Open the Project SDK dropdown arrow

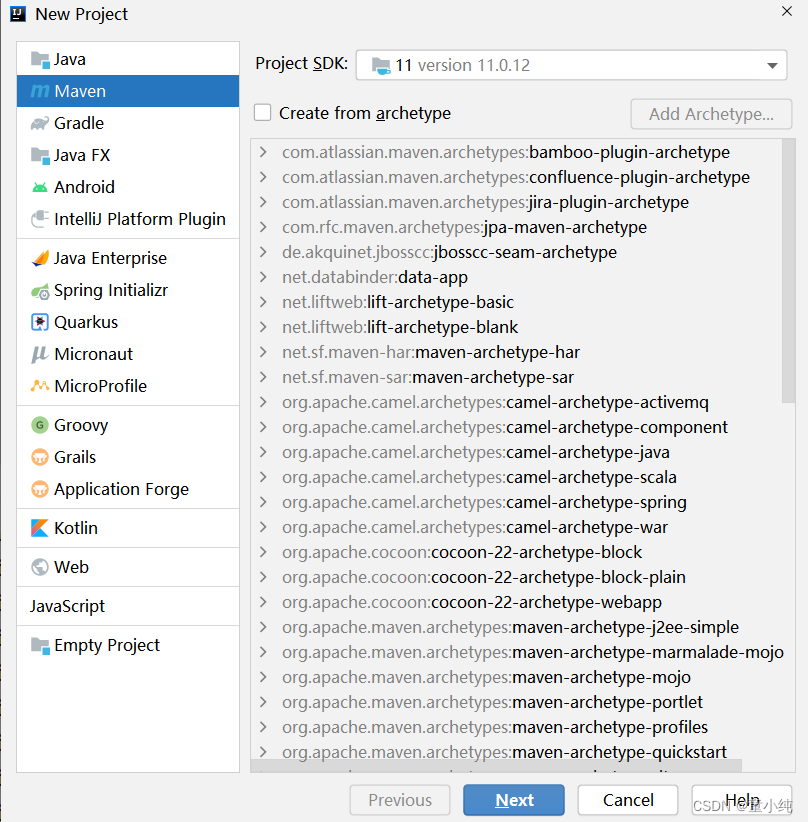[772, 66]
